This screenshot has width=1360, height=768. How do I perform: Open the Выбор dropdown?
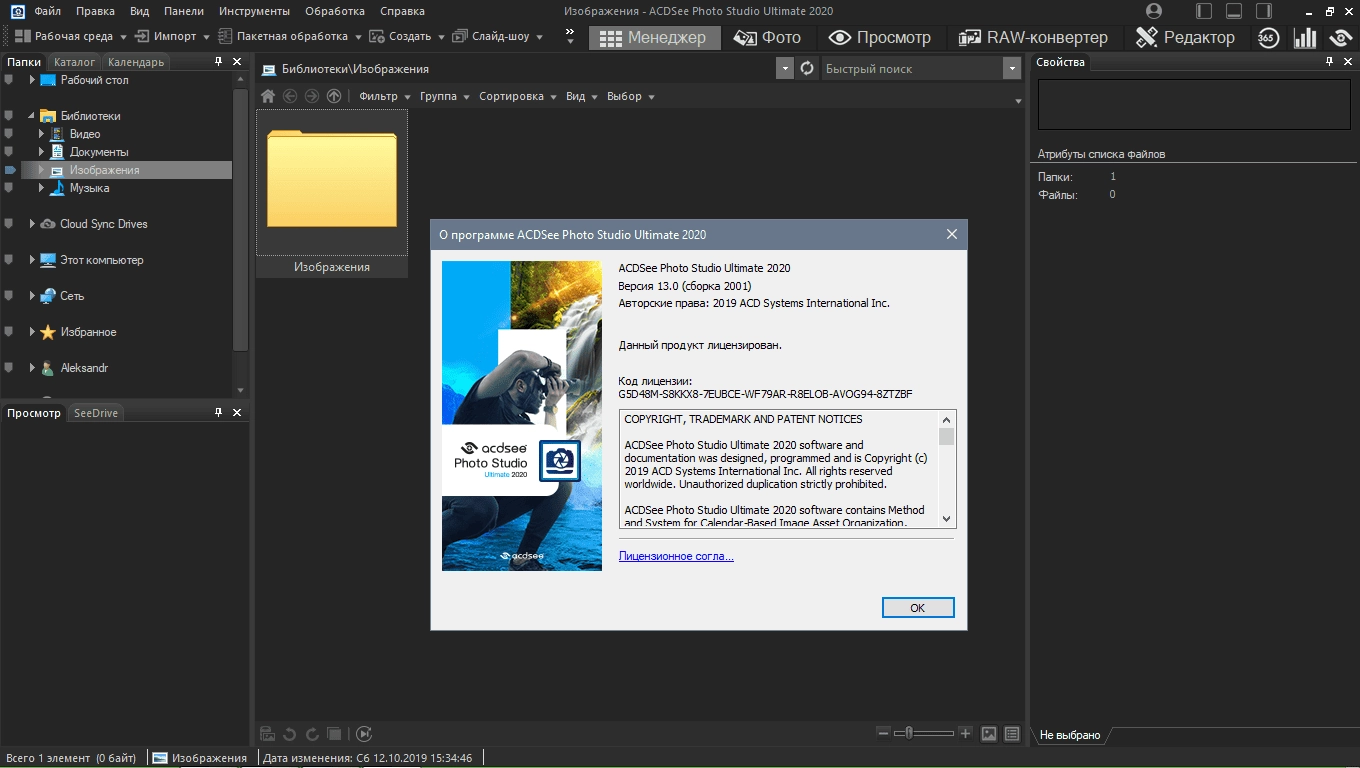[631, 96]
